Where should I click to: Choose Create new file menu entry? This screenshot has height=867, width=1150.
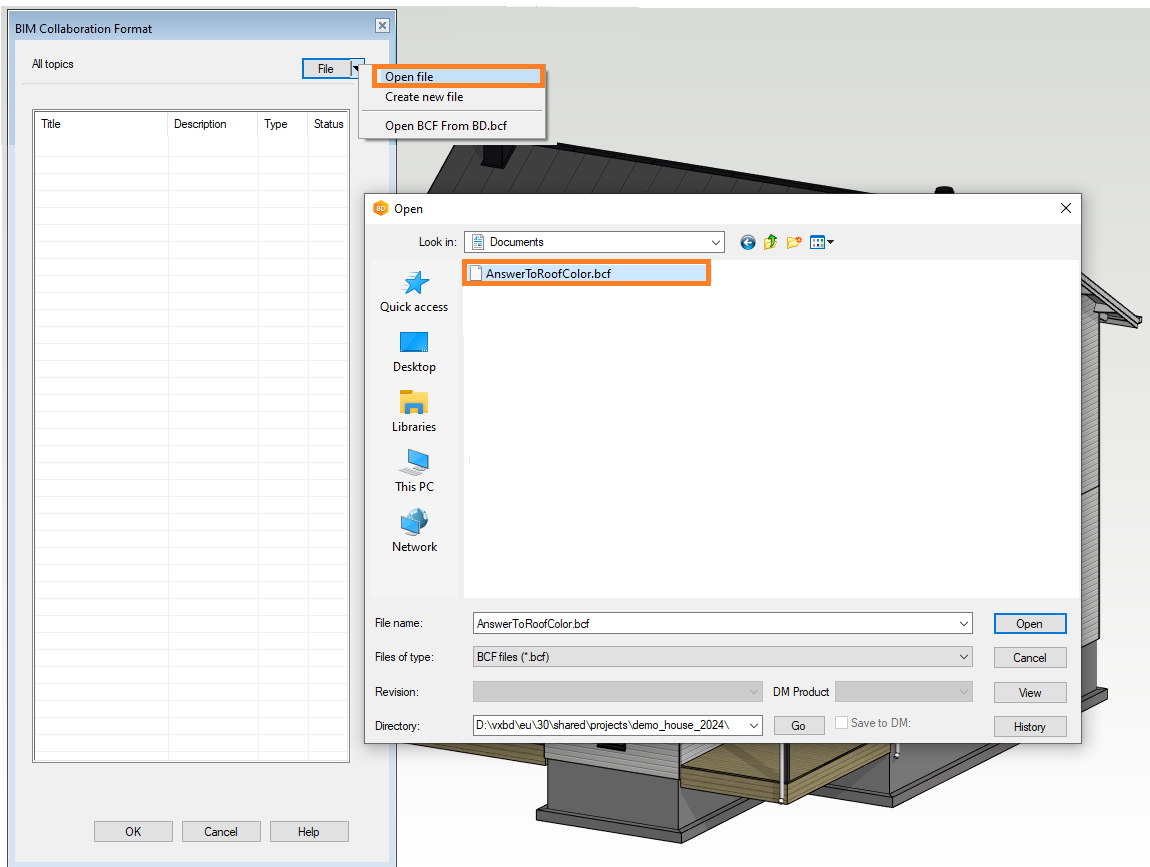424,97
